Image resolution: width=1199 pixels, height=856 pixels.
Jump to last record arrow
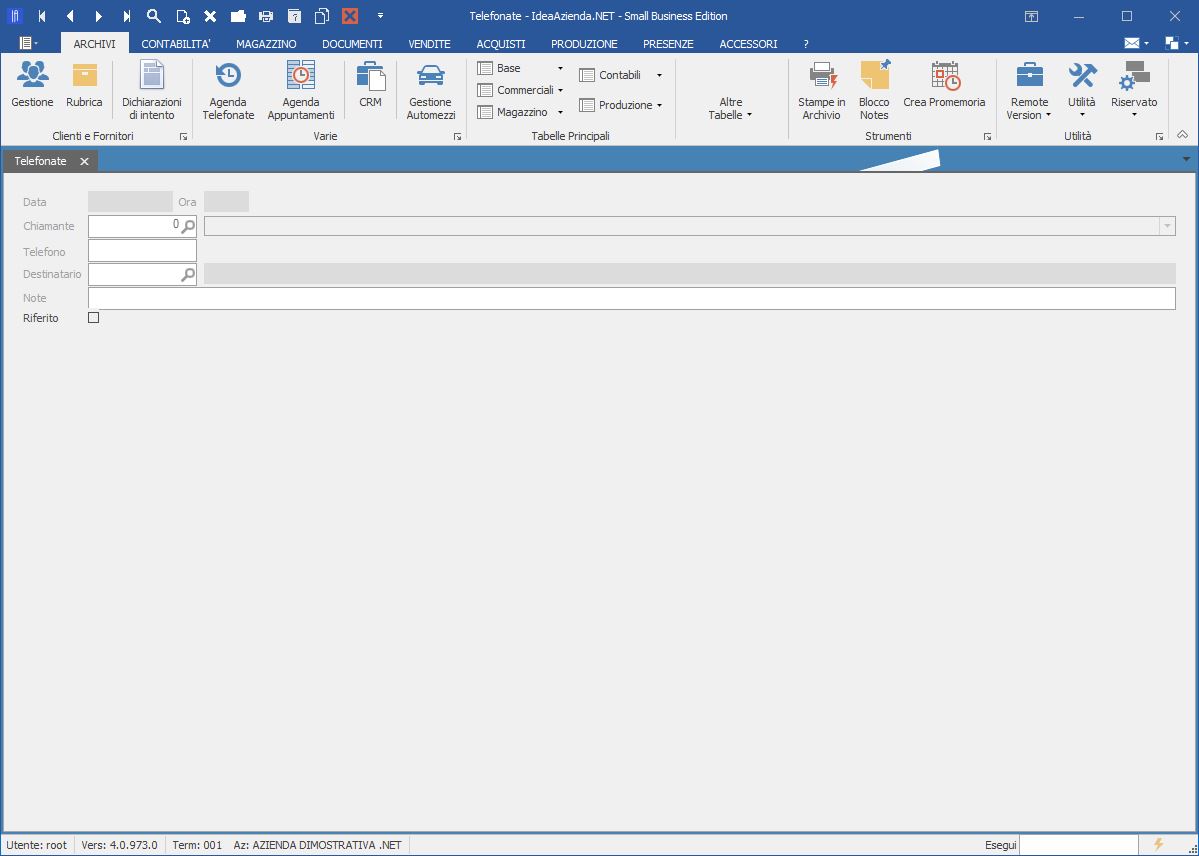tap(127, 16)
